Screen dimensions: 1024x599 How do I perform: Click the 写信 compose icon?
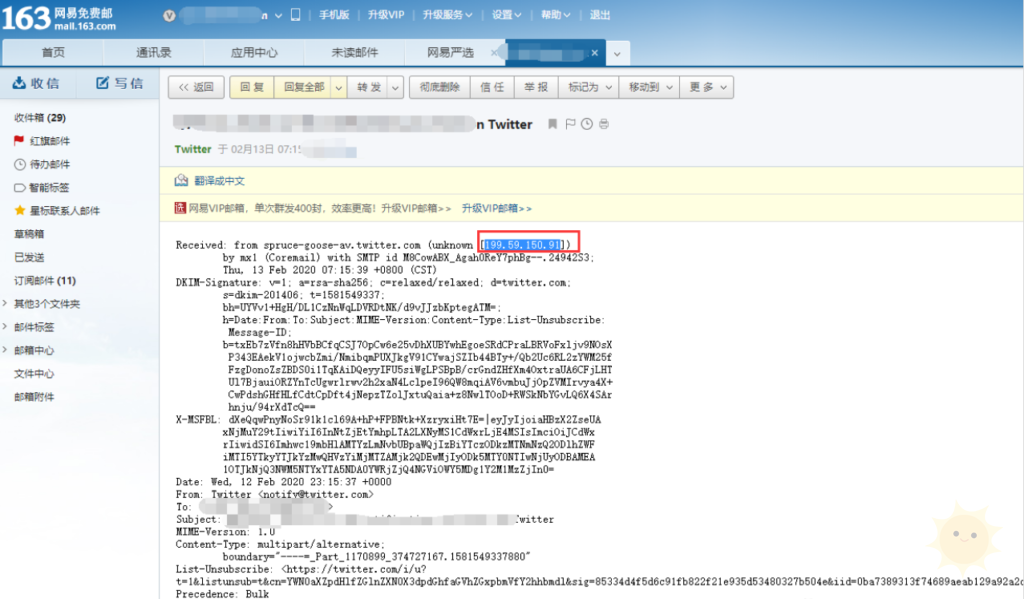pyautogui.click(x=103, y=83)
